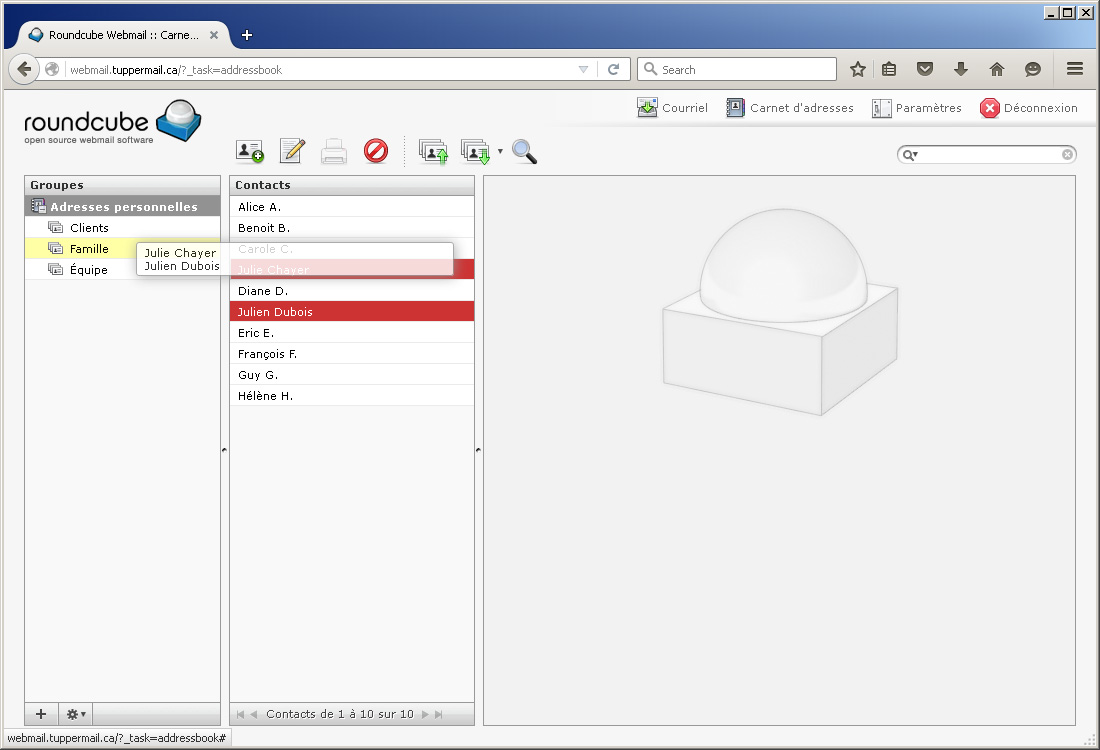Open the group actions gear menu
This screenshot has height=750, width=1100.
(76, 714)
